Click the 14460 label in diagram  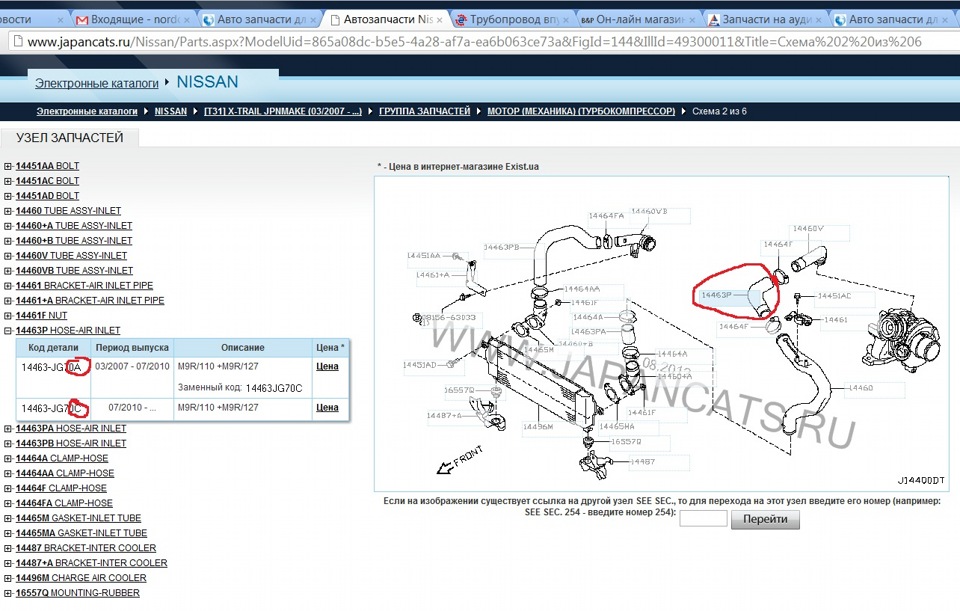(x=861, y=388)
